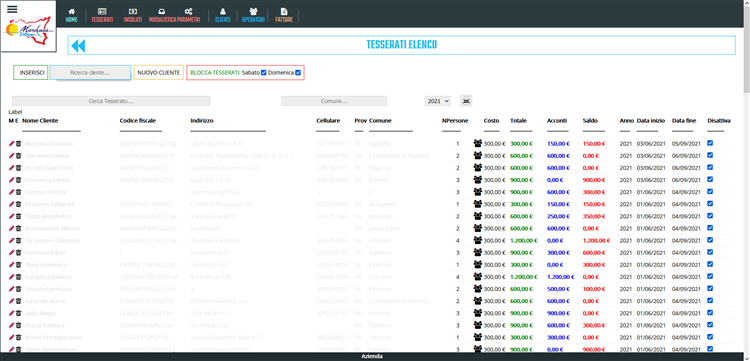Screen dimensions: 750x361
Task: Edit Trovato Loredana with pencil icon
Action: pos(11,289)
